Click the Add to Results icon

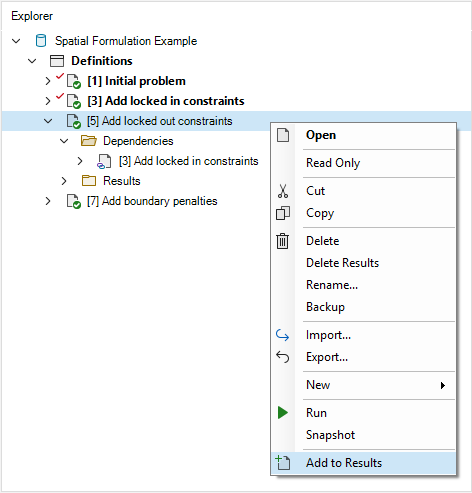pyautogui.click(x=283, y=463)
